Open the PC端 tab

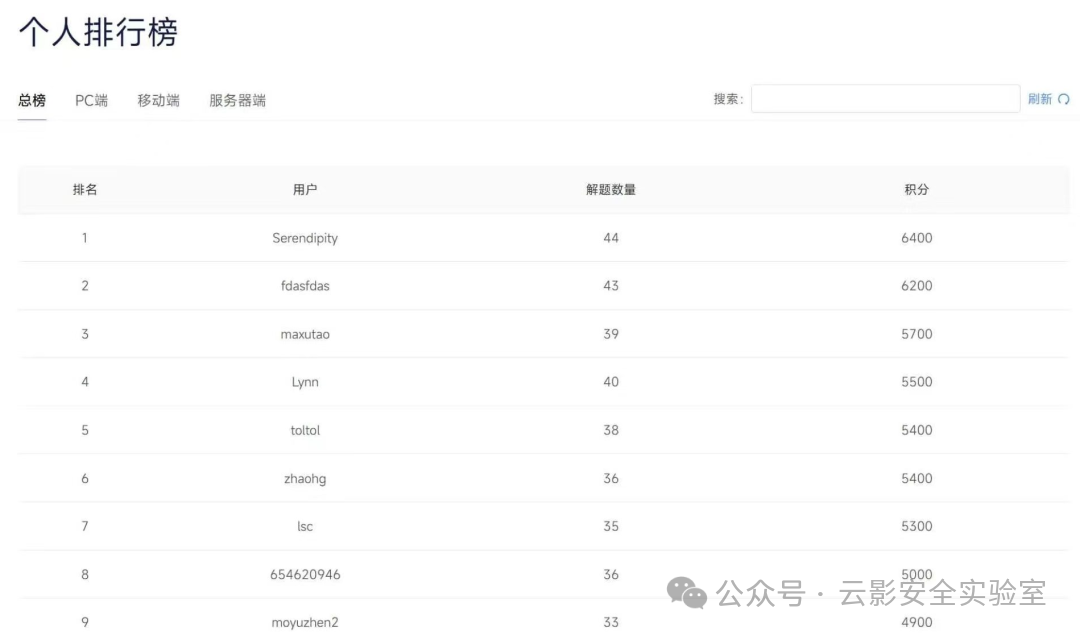[92, 101]
